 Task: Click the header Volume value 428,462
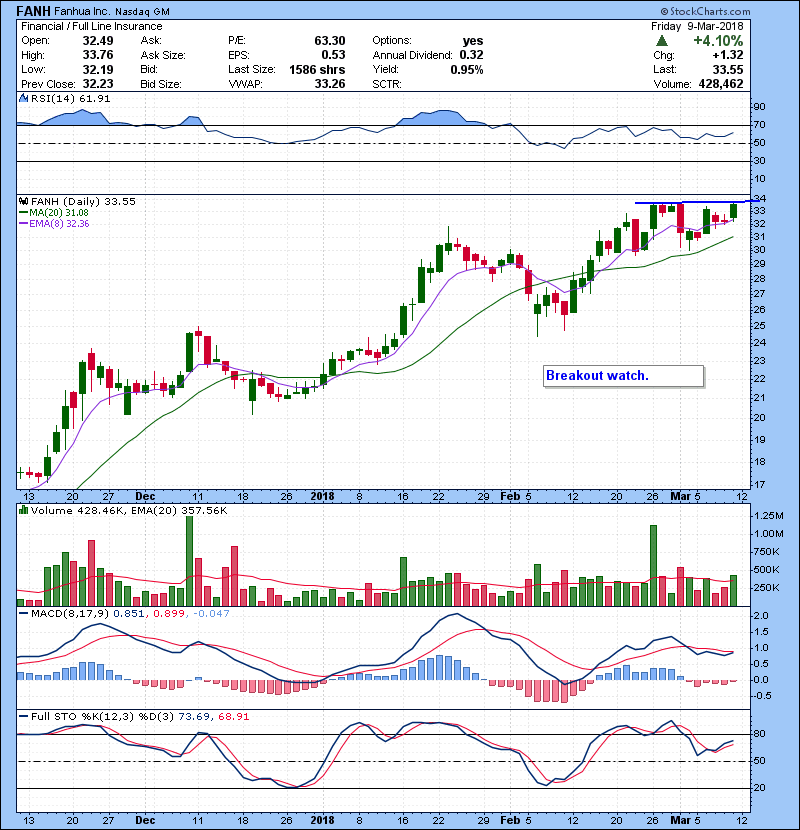[x=721, y=84]
